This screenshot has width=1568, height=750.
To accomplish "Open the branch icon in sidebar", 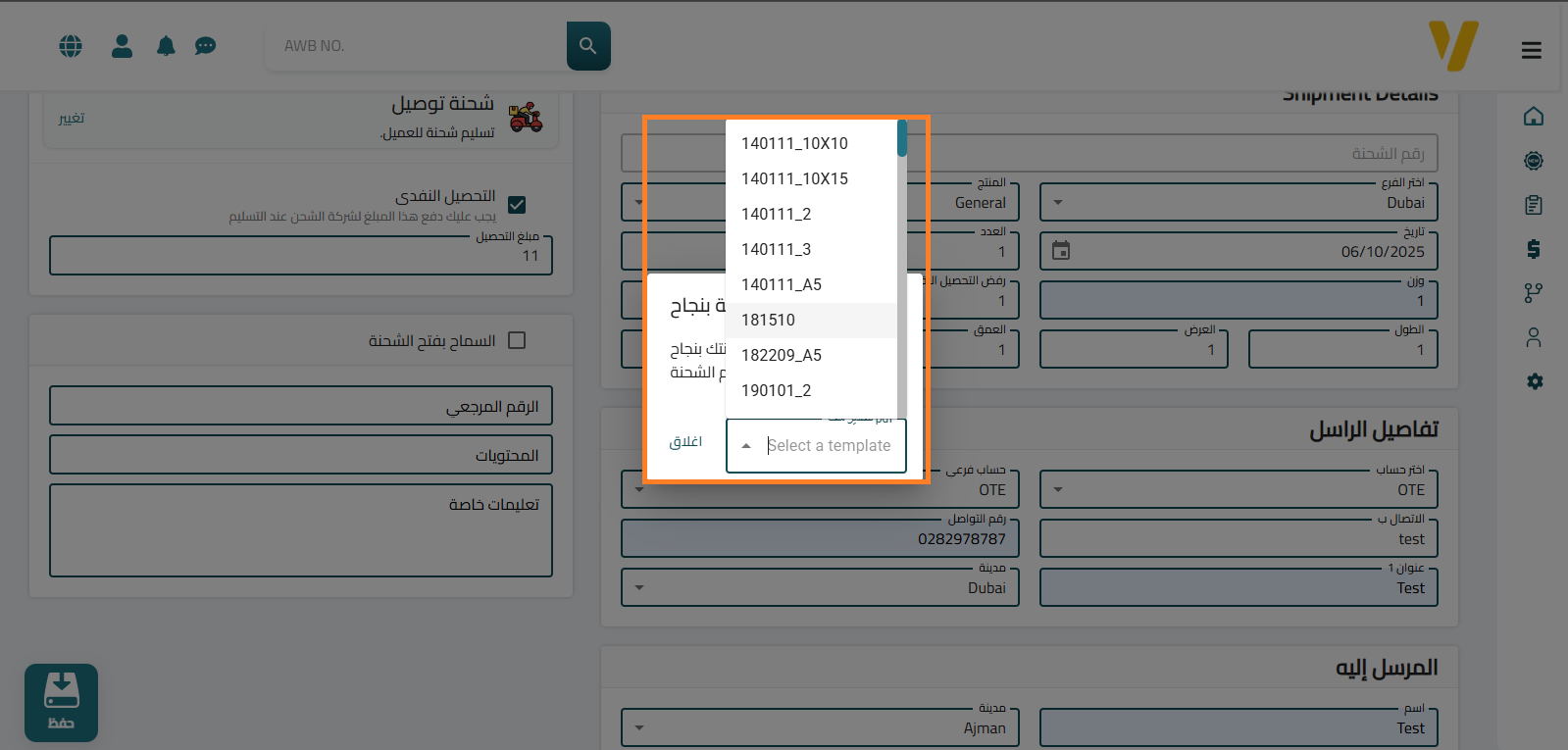I will click(x=1534, y=293).
